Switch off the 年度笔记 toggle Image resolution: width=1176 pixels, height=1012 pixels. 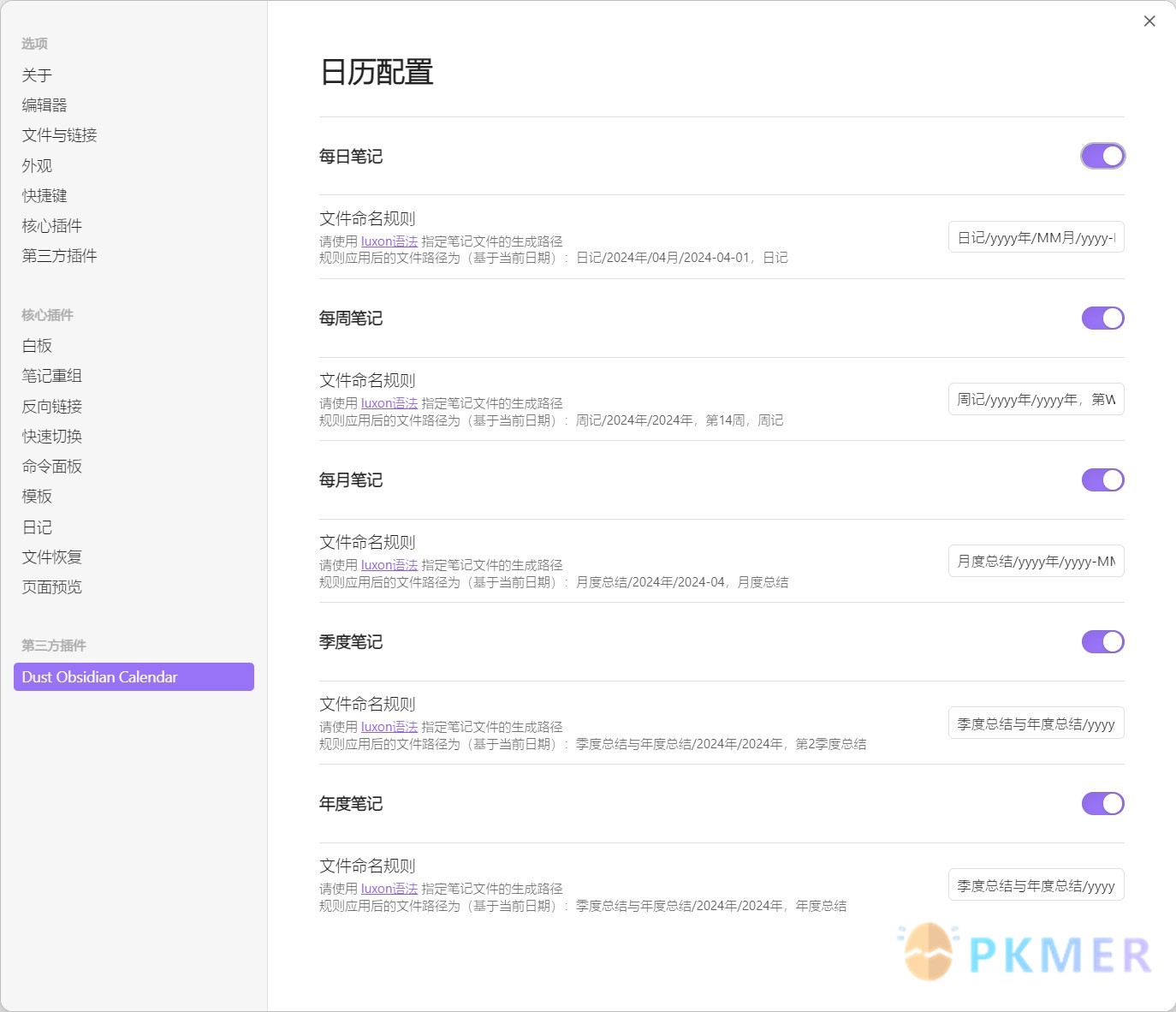[1102, 803]
